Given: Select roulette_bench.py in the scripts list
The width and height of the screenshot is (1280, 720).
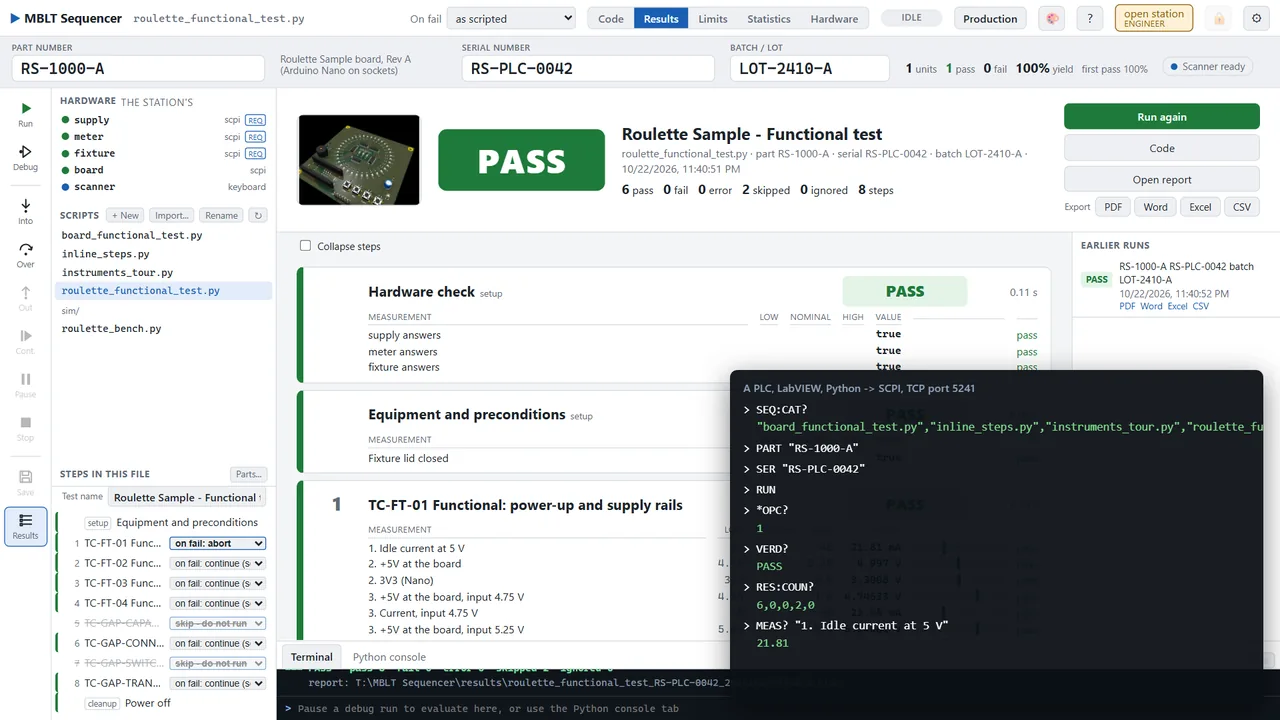Looking at the screenshot, I should pos(112,329).
